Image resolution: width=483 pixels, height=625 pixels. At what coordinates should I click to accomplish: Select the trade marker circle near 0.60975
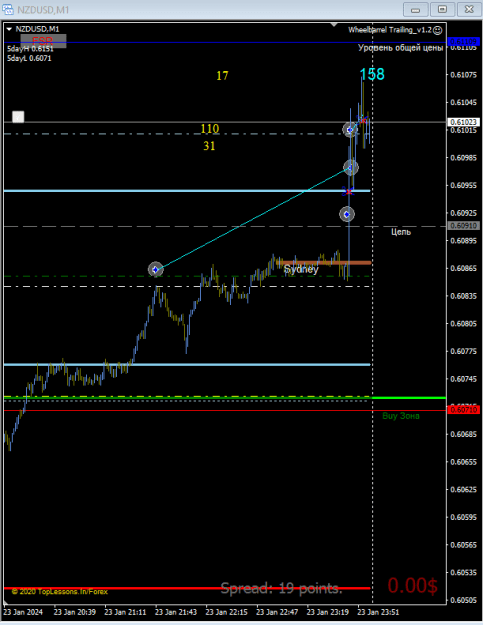pos(351,168)
